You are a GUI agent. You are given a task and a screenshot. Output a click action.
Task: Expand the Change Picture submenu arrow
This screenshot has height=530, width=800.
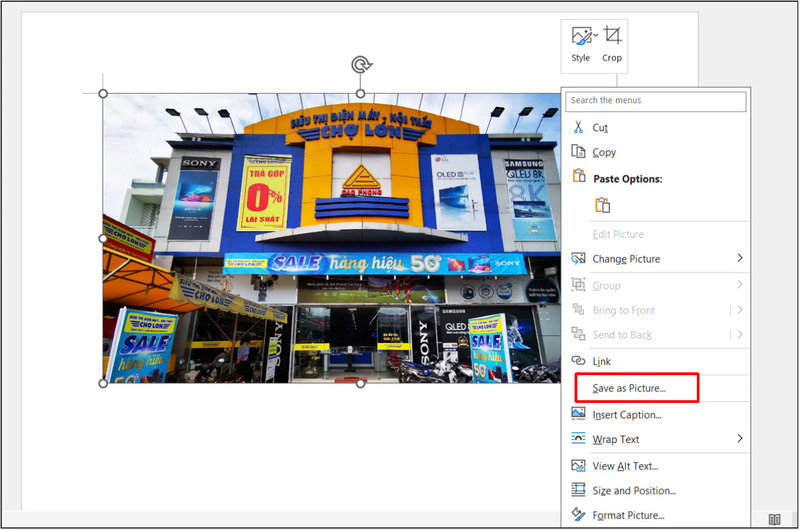(x=740, y=258)
